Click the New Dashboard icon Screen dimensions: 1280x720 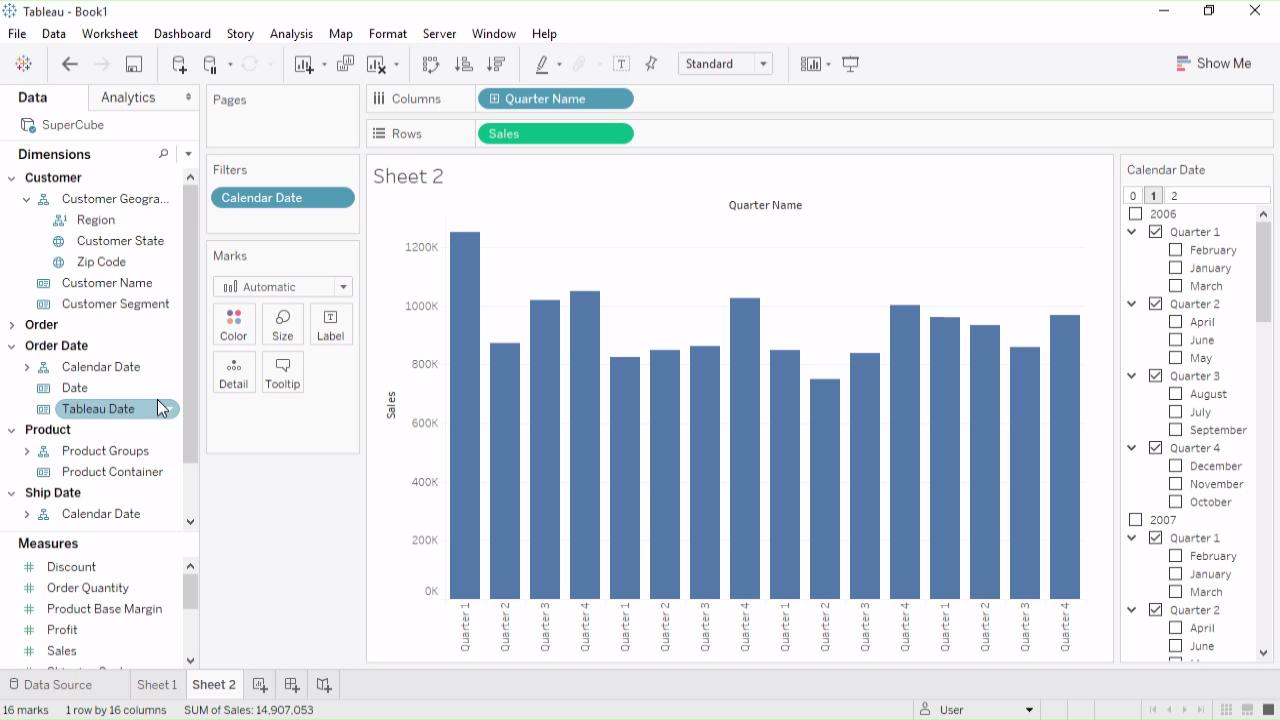click(x=292, y=685)
